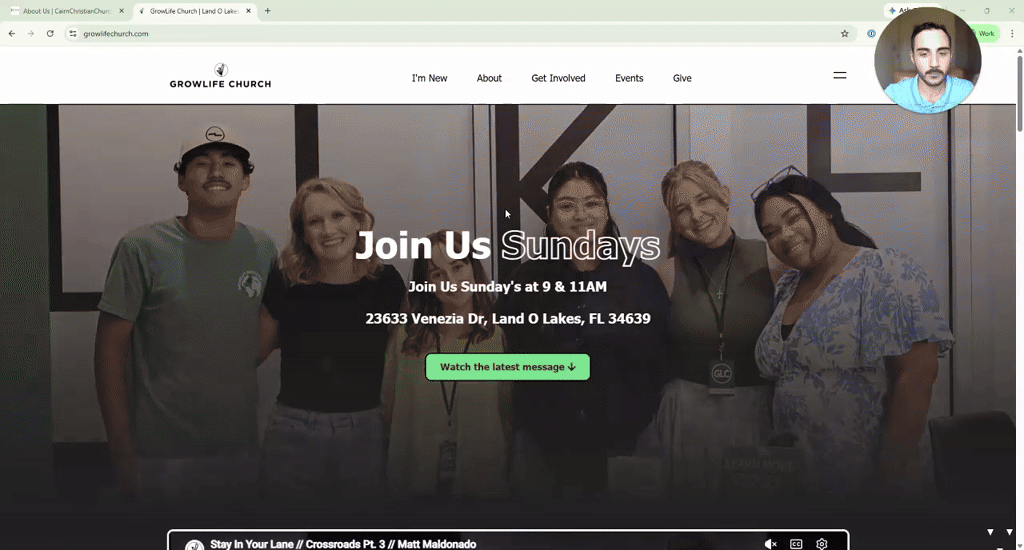This screenshot has width=1024, height=550.
Task: Click the browser forward arrow
Action: pos(31,33)
